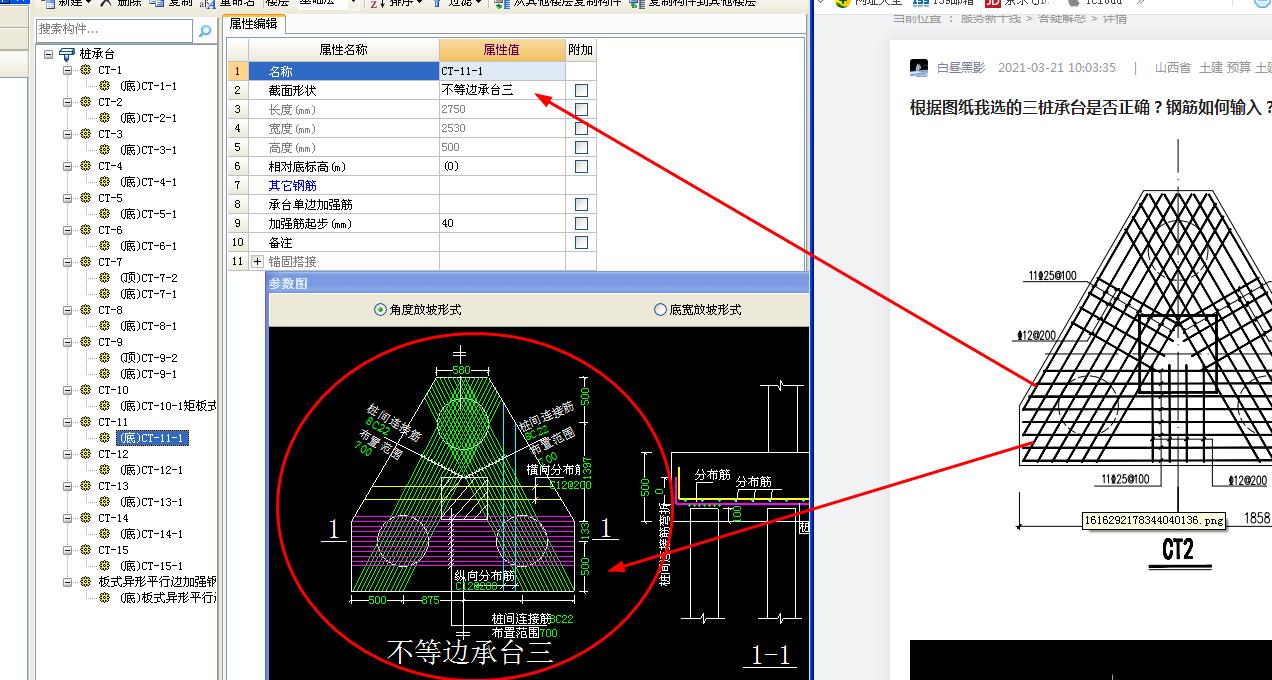The height and width of the screenshot is (680, 1272).
Task: Open the 属性编辑 tab
Action: [x=253, y=24]
